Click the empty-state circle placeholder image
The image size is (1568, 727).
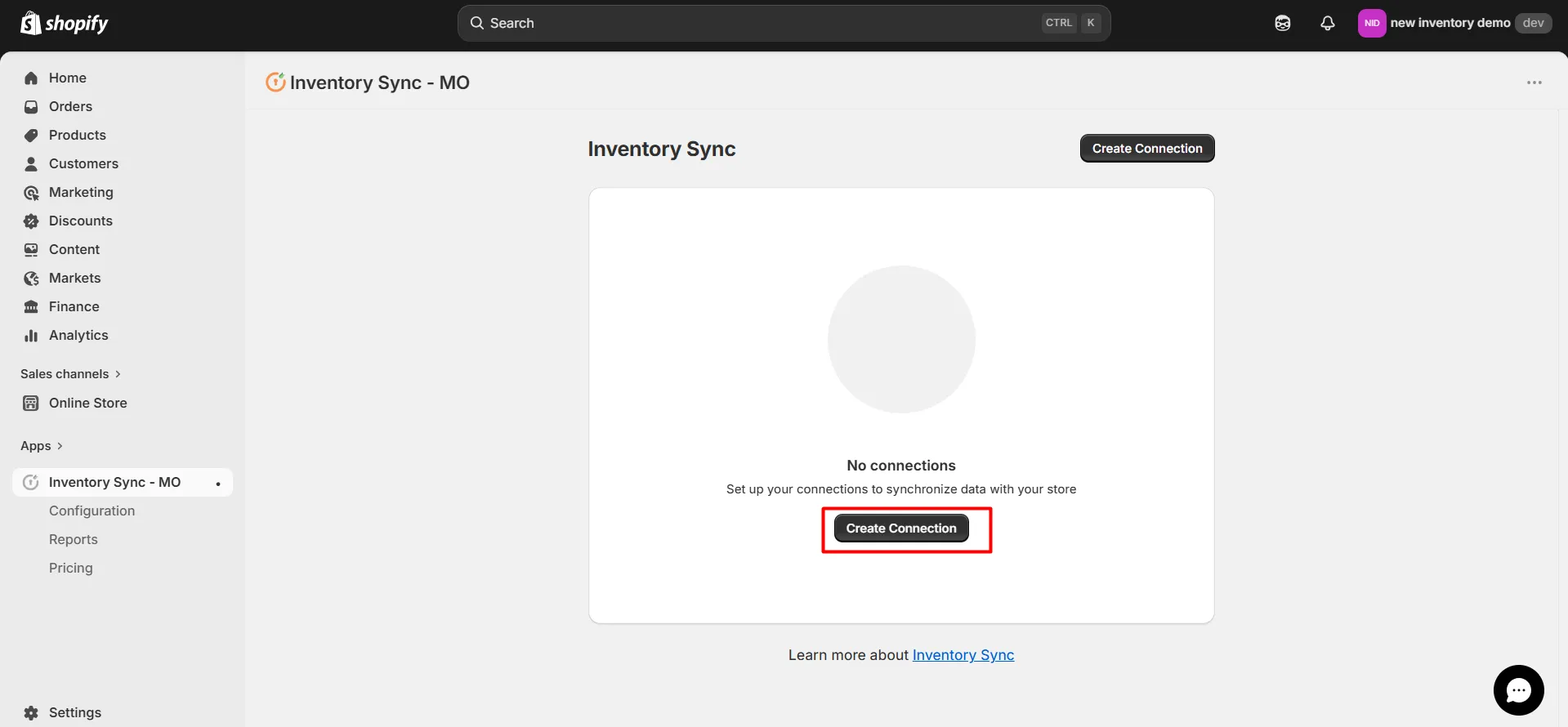tap(901, 339)
